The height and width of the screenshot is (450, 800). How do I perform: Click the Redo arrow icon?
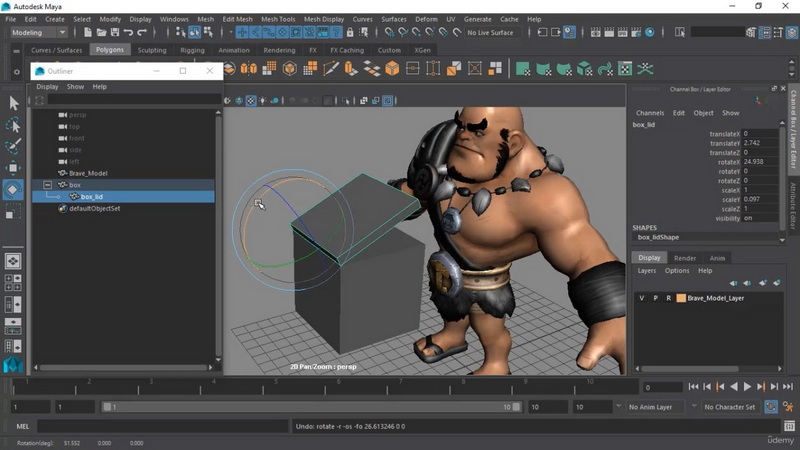(x=142, y=32)
